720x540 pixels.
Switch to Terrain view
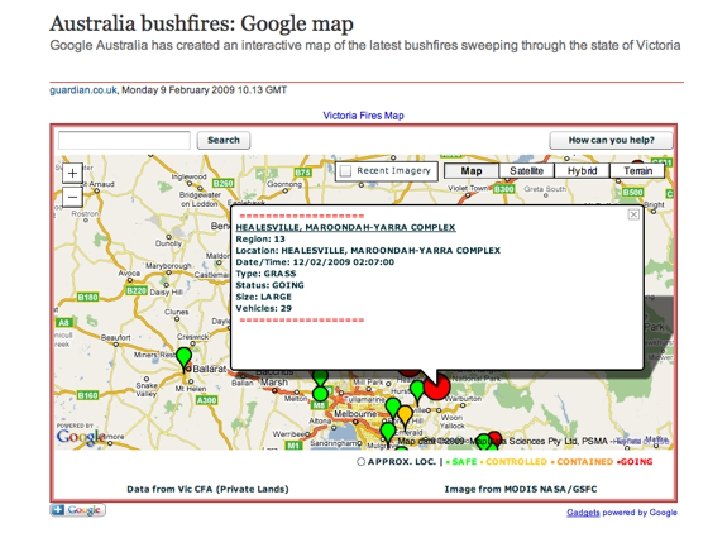tap(638, 171)
